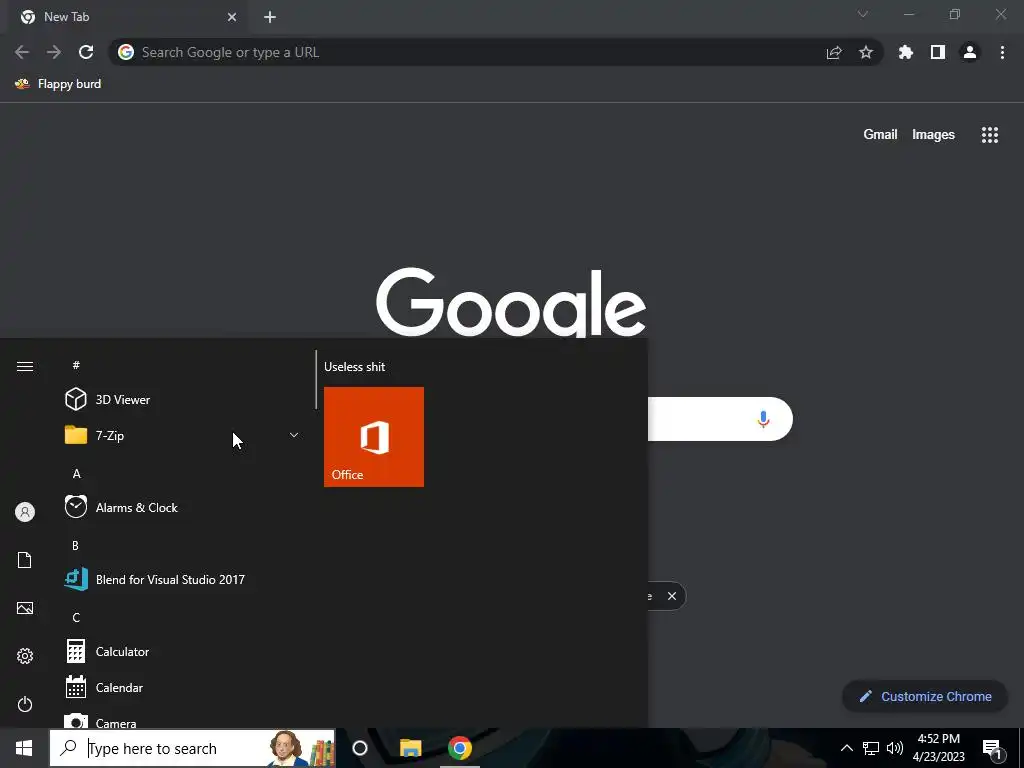This screenshot has width=1024, height=768.
Task: Open the tab search chevron
Action: 863,14
